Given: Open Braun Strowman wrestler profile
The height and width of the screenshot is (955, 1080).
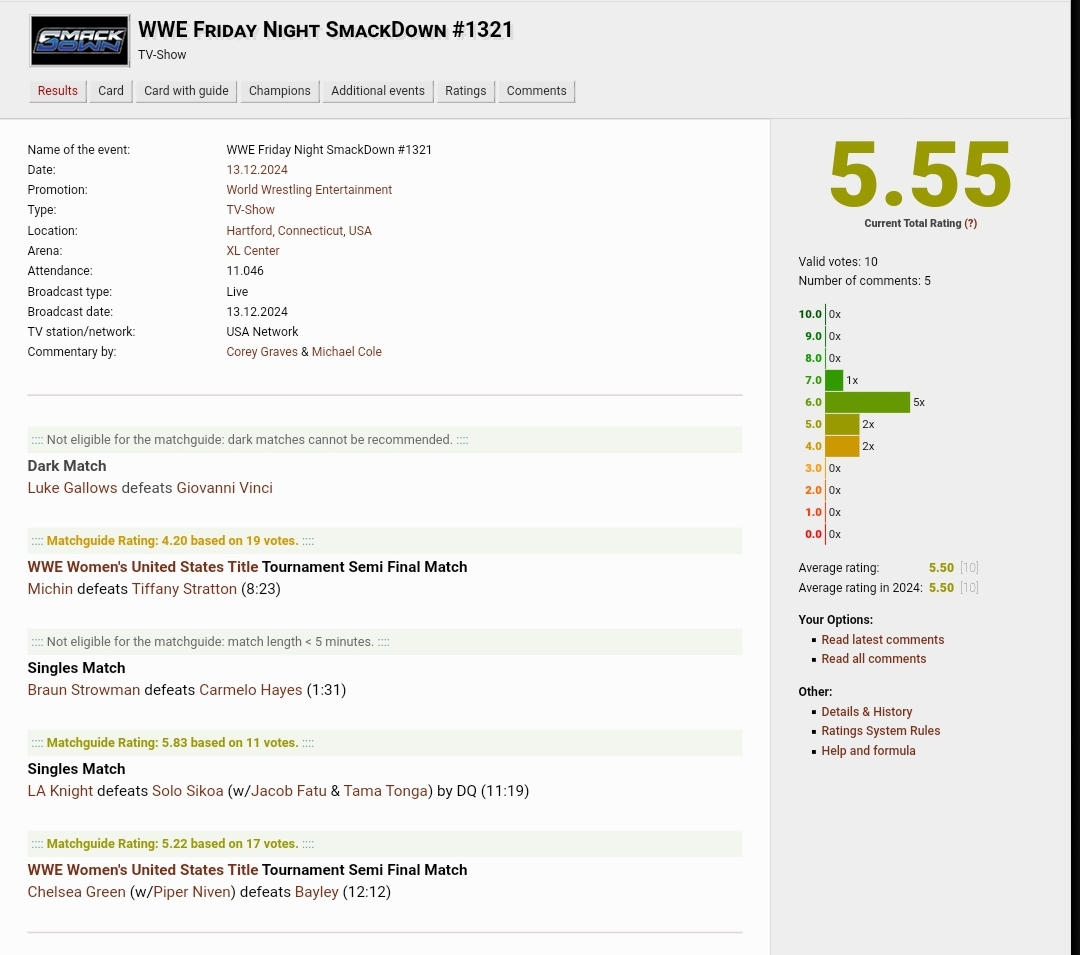Looking at the screenshot, I should [83, 690].
